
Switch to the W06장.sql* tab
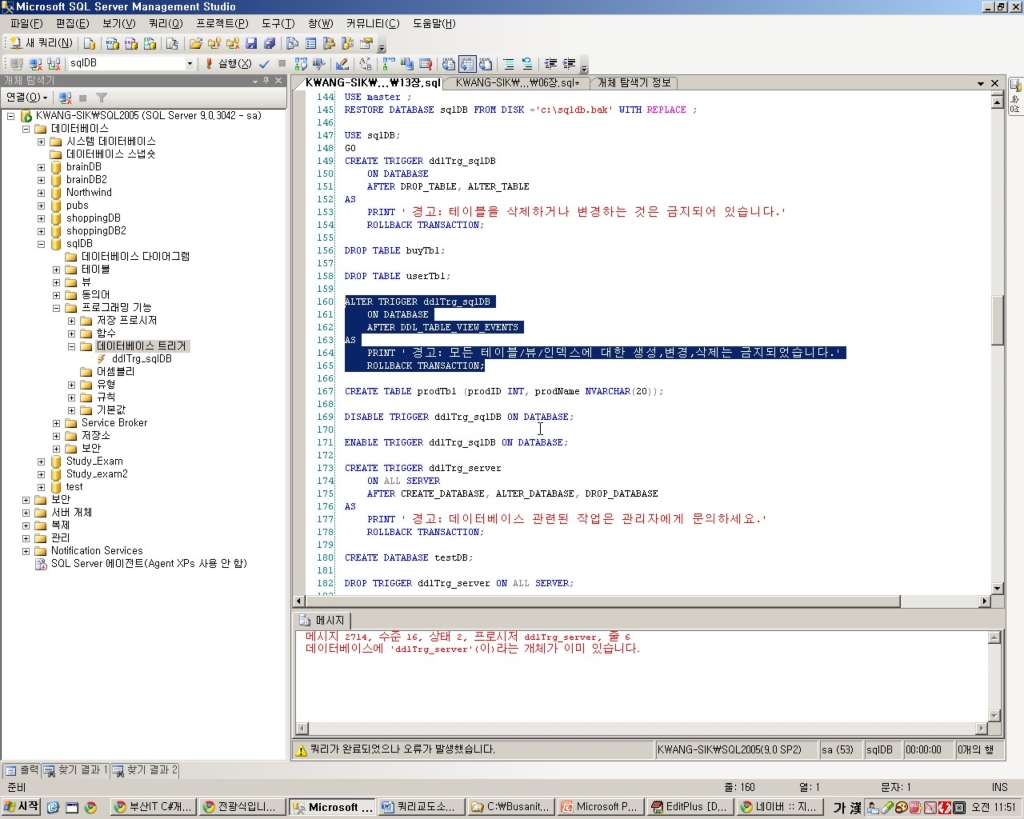click(x=517, y=83)
